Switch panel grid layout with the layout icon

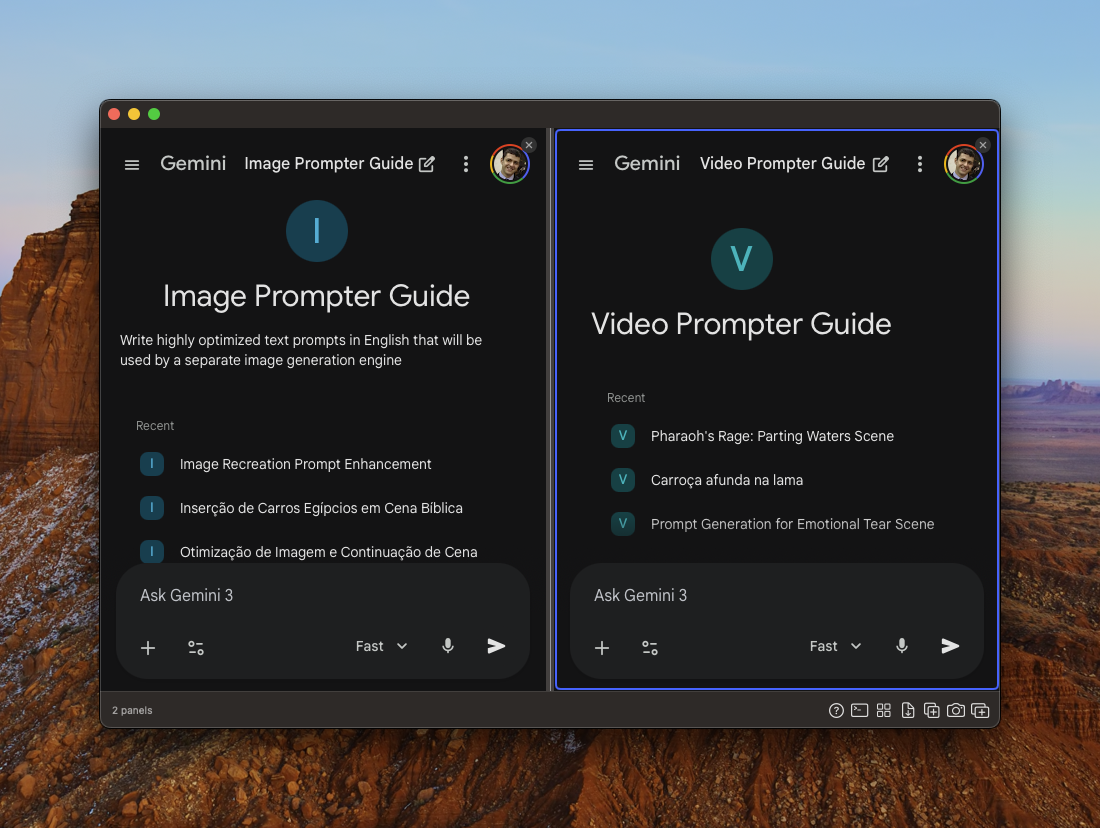pyautogui.click(x=883, y=710)
